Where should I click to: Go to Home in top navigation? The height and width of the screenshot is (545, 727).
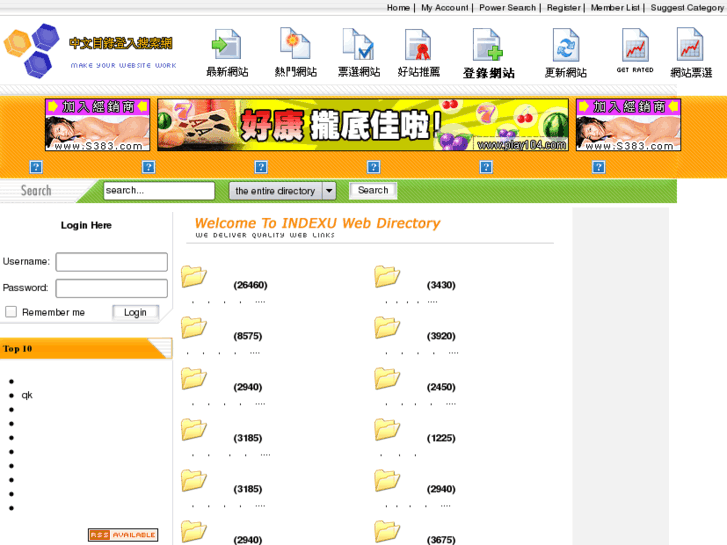coord(398,8)
